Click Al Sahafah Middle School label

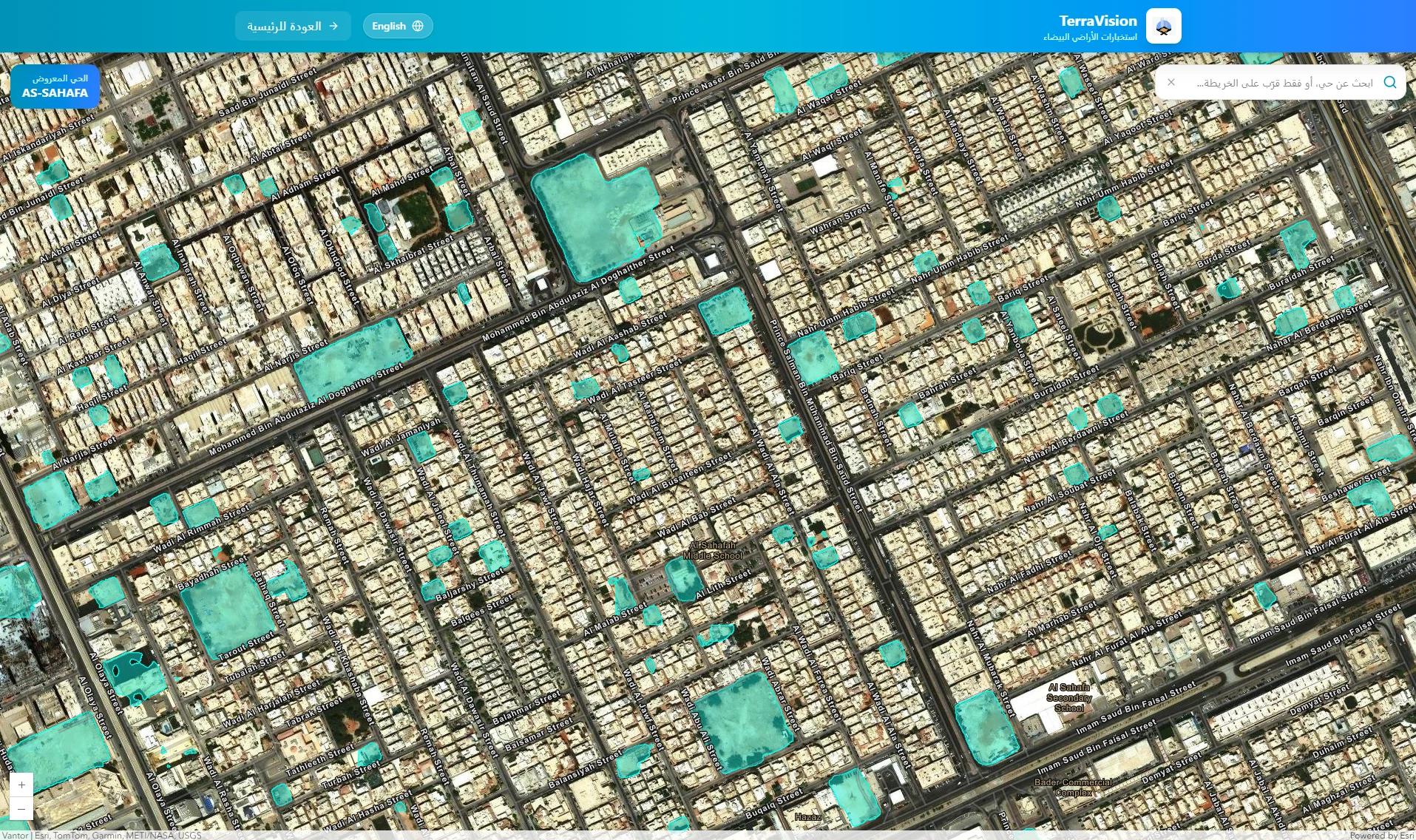point(713,550)
